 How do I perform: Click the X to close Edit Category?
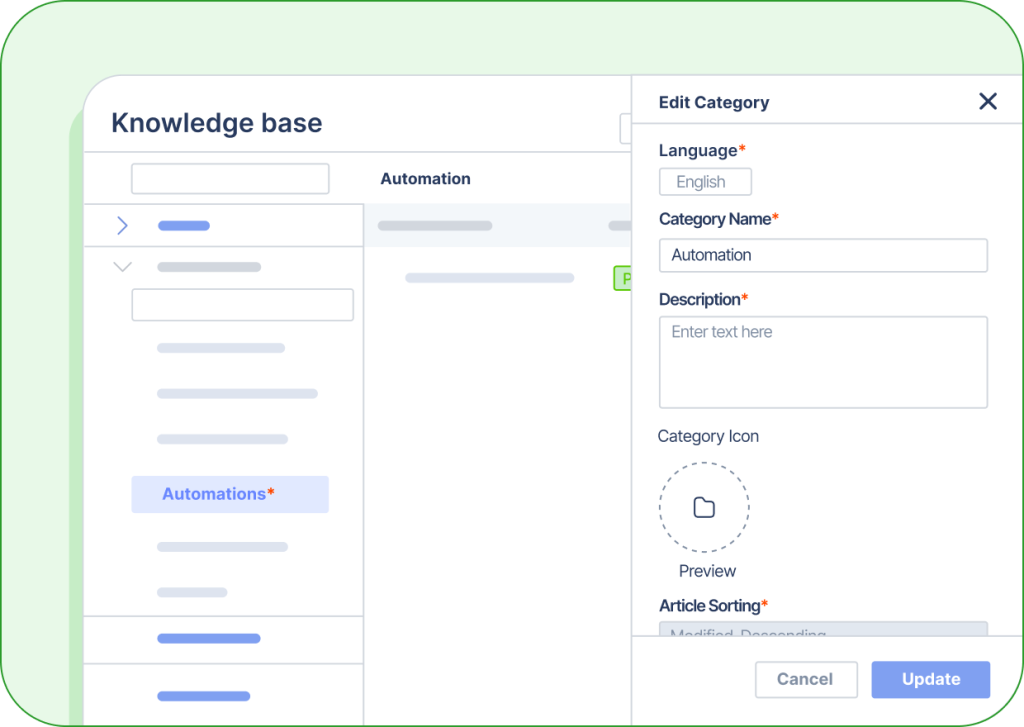pyautogui.click(x=988, y=101)
